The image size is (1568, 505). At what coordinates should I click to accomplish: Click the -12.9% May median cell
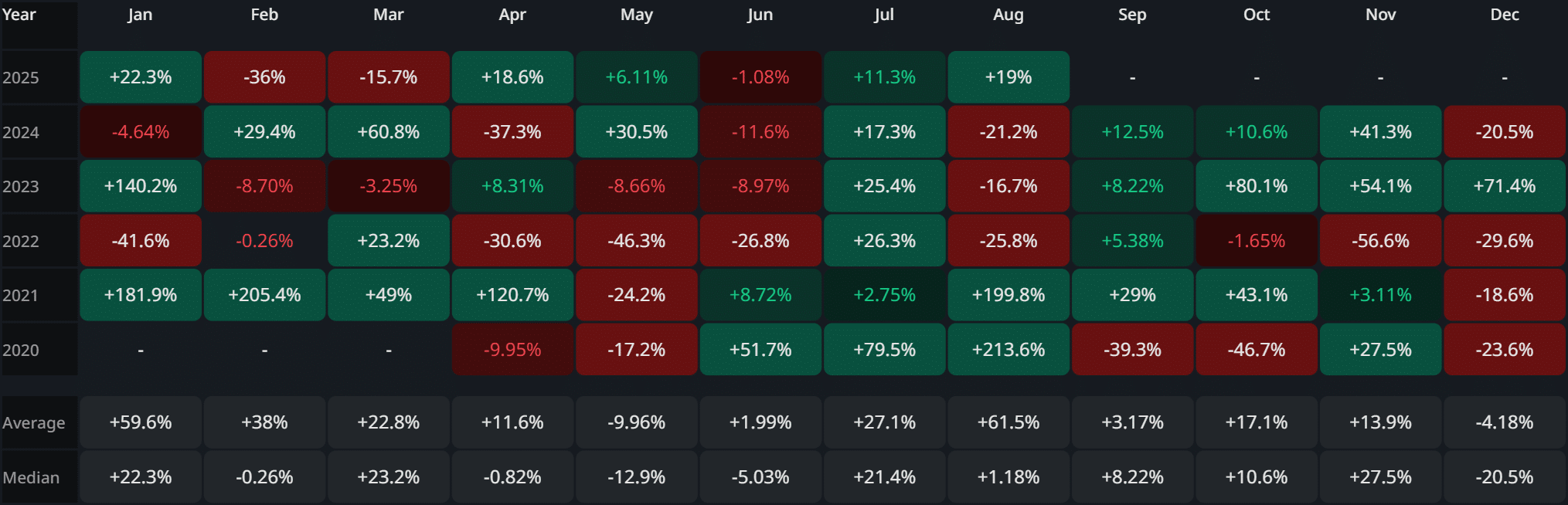point(636,477)
